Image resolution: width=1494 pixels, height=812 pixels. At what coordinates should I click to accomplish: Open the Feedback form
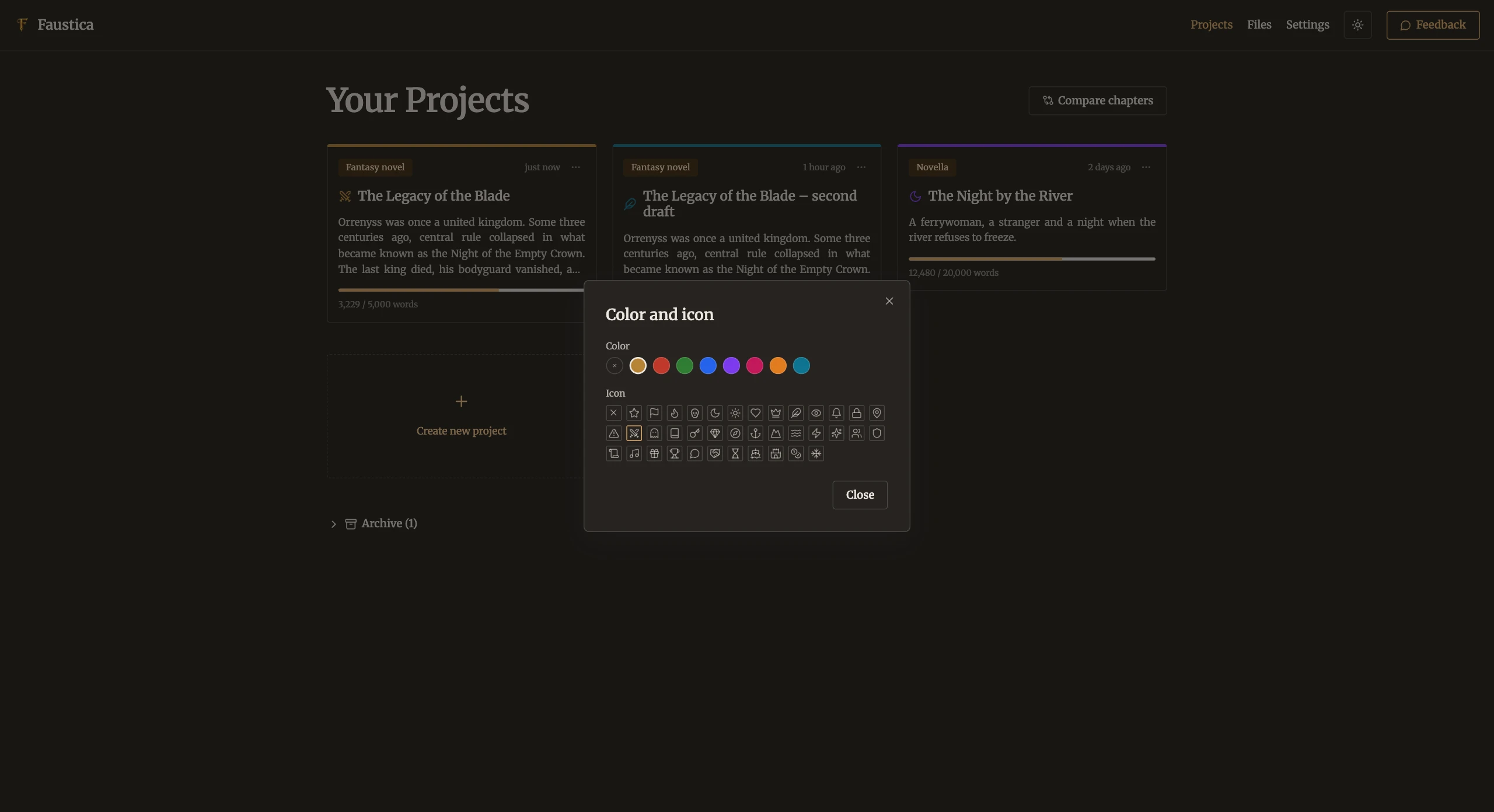[1433, 25]
